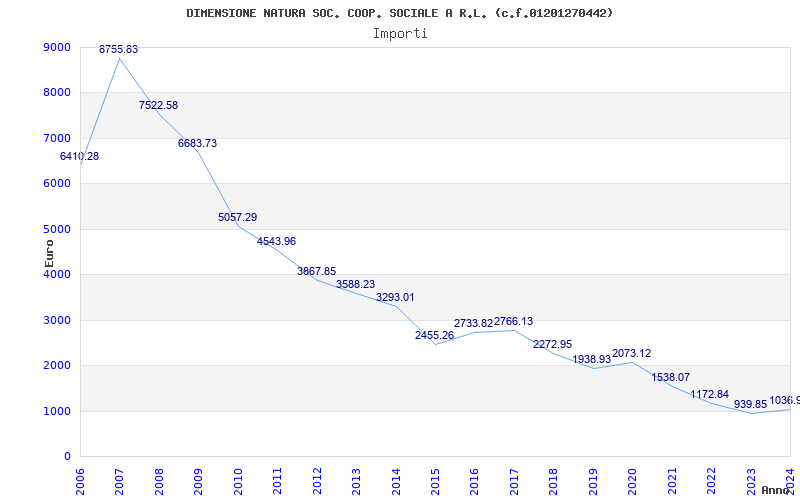Click the 2073.12 value label
This screenshot has height=500, width=800.
[632, 354]
